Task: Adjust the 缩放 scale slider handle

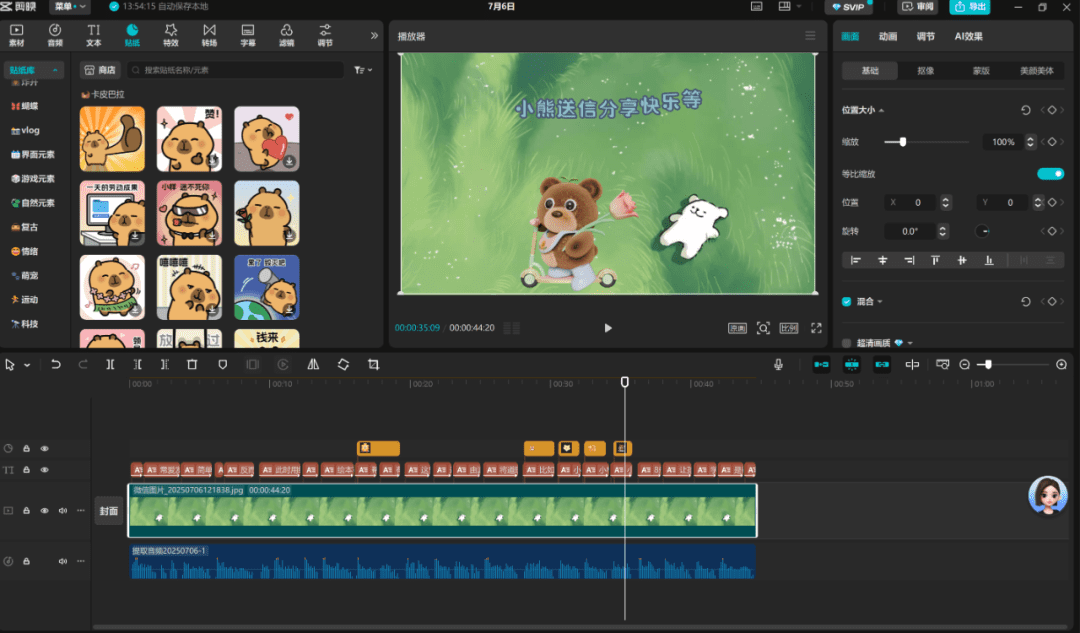Action: pyautogui.click(x=902, y=142)
